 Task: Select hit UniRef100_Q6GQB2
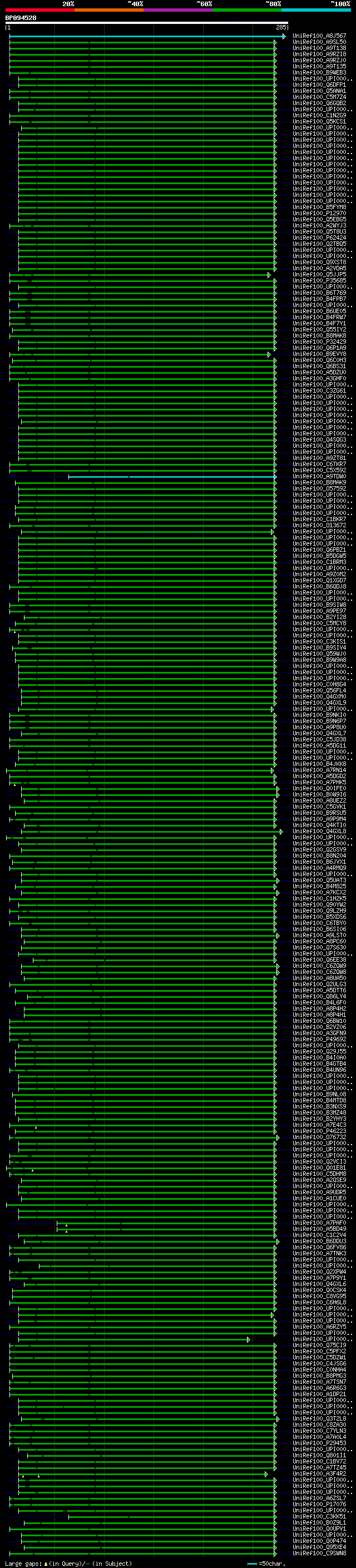(x=319, y=103)
